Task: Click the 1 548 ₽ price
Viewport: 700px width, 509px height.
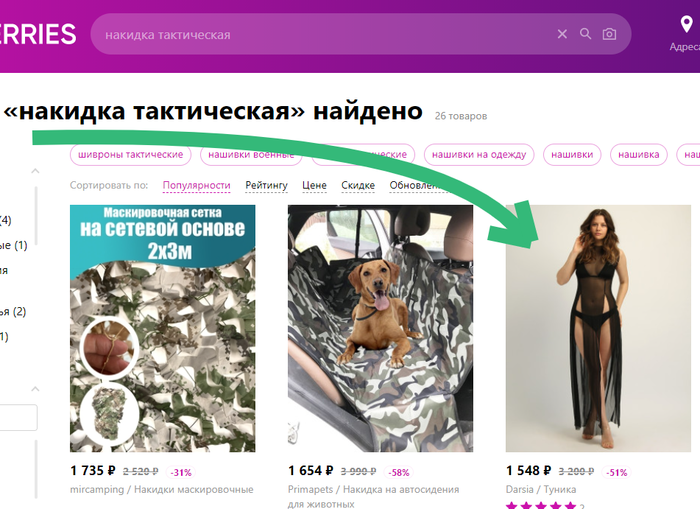Action: point(529,471)
